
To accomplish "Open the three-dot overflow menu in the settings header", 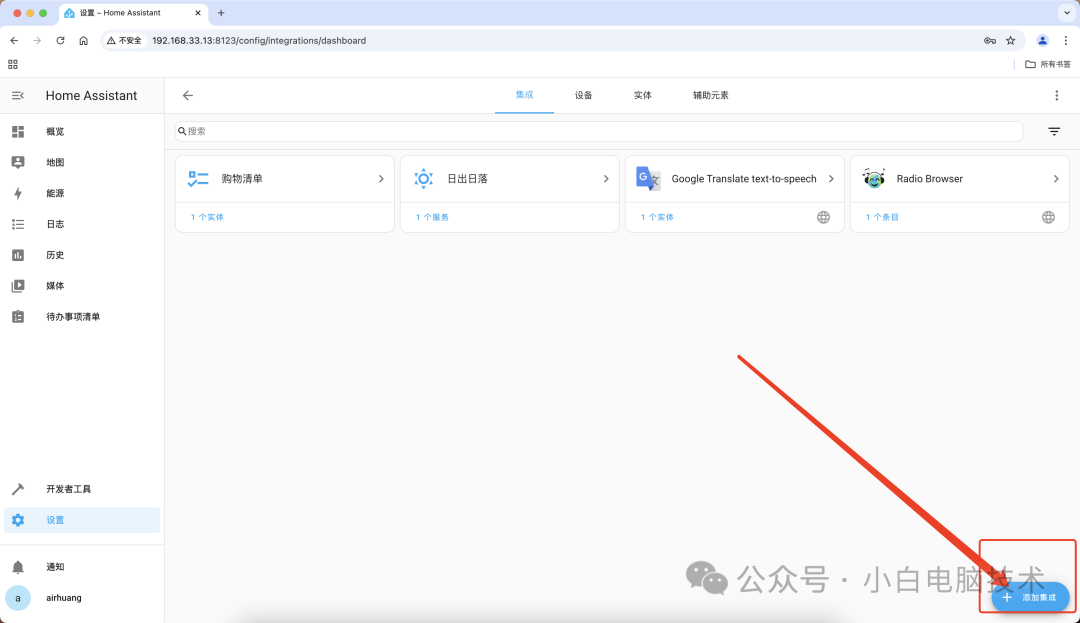I will click(x=1057, y=96).
